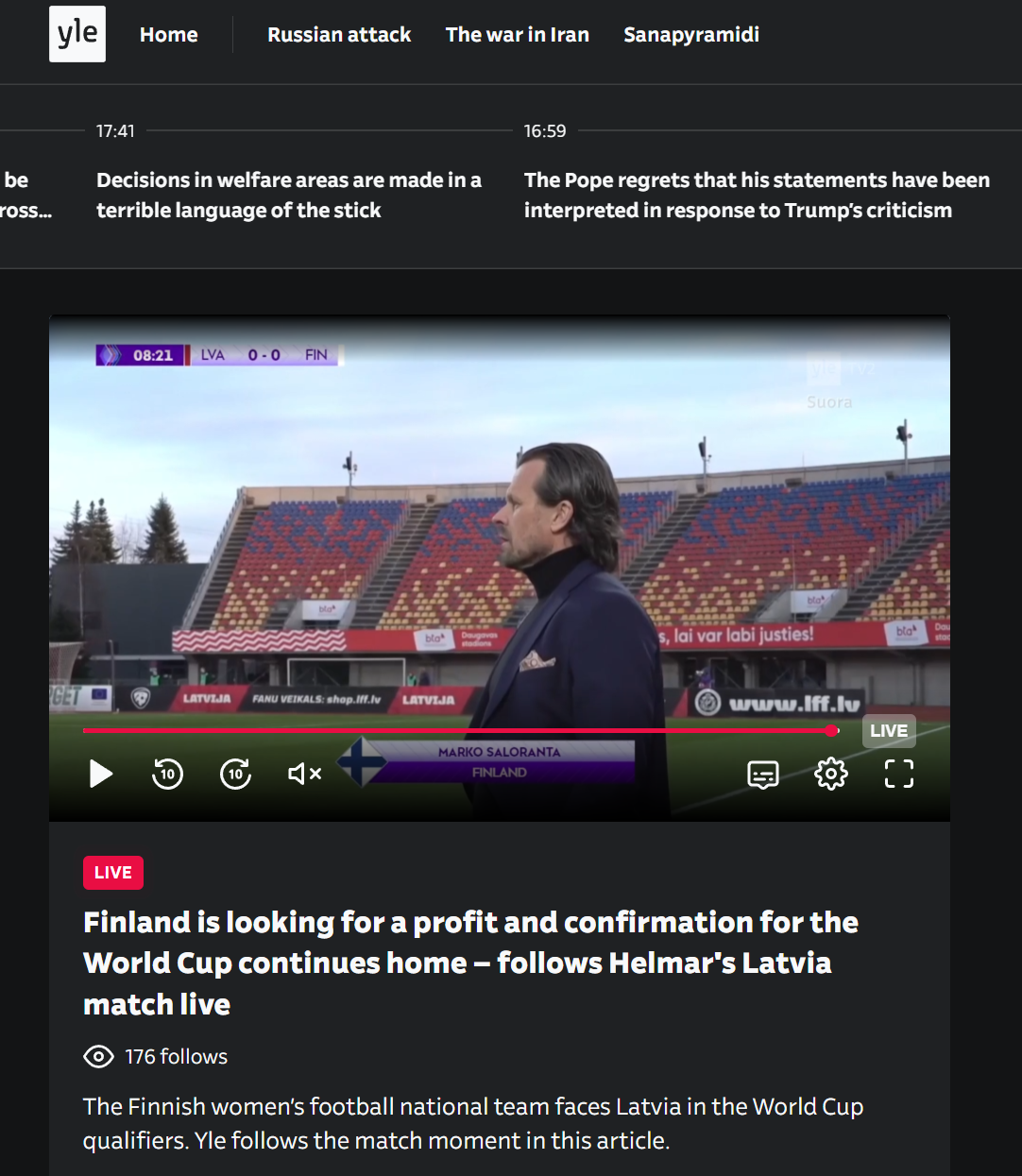Click the 16:59 timestamp
This screenshot has height=1176, width=1022.
coord(545,131)
